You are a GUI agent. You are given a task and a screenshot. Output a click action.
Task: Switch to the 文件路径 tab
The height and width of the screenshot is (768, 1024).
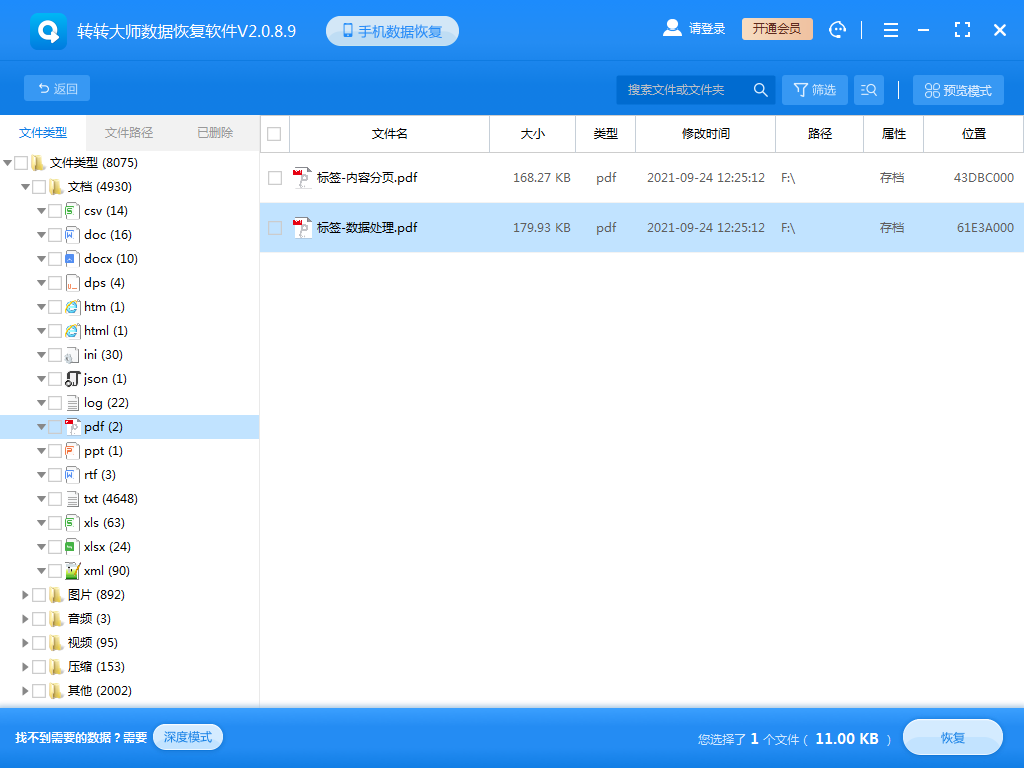[129, 133]
